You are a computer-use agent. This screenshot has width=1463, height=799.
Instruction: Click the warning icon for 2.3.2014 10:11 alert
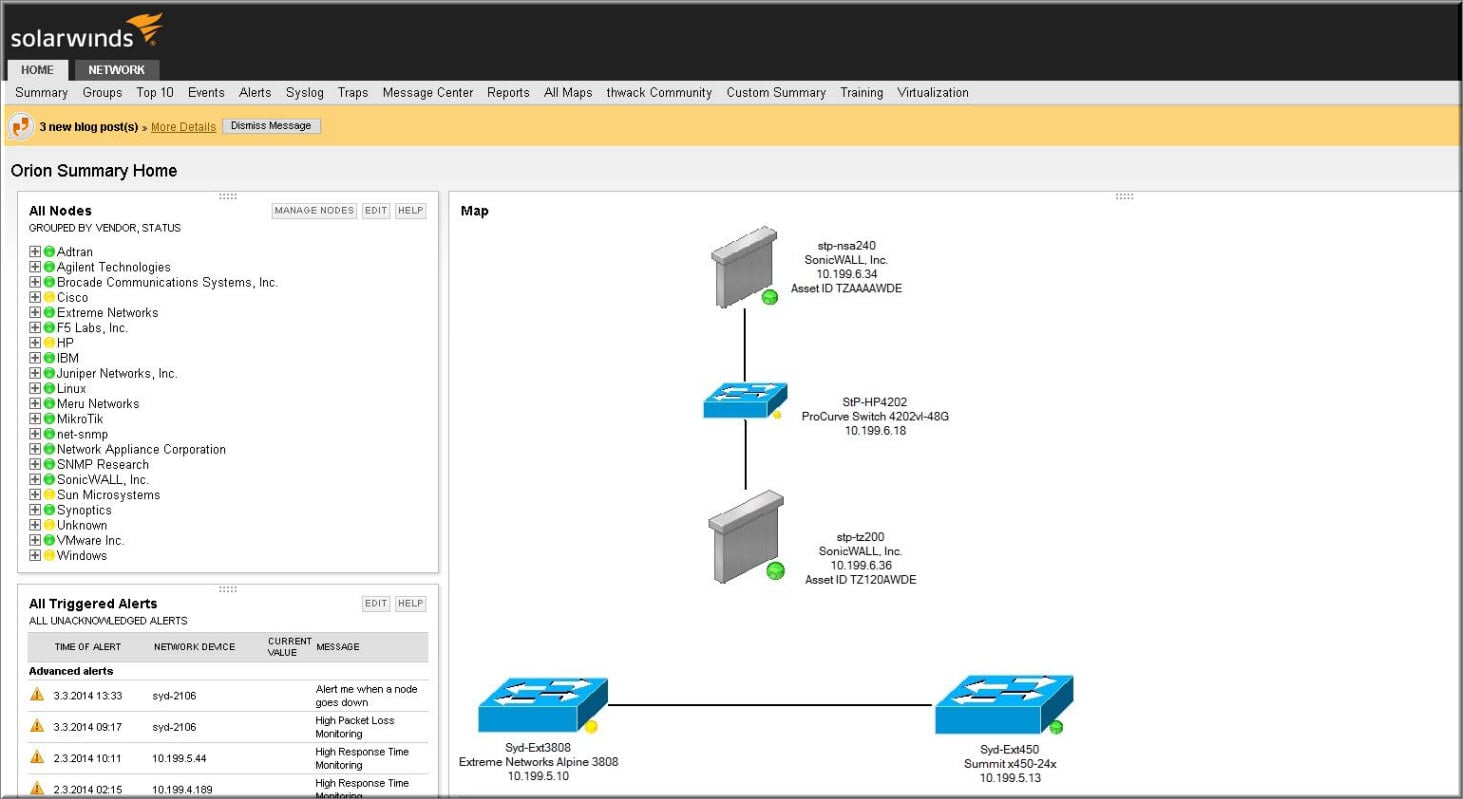click(x=37, y=757)
